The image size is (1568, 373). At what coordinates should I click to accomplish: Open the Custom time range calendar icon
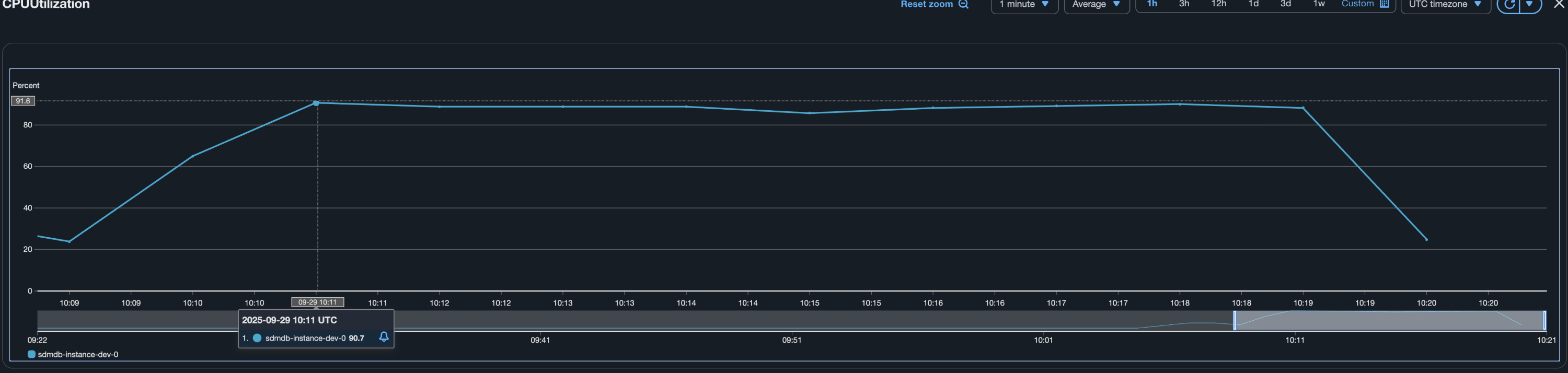[1384, 4]
